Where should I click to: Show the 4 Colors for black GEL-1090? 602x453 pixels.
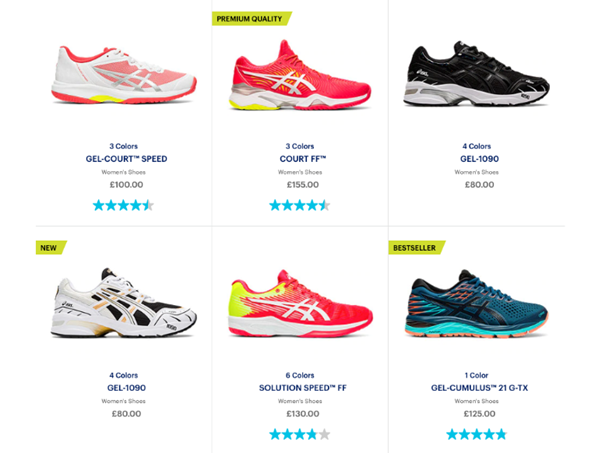(476, 146)
